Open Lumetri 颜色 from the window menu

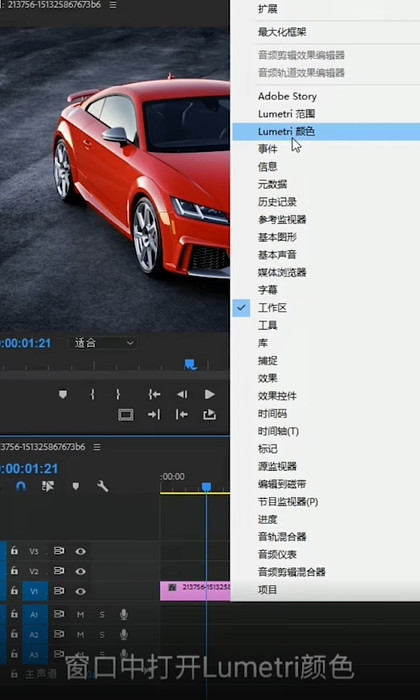point(326,132)
